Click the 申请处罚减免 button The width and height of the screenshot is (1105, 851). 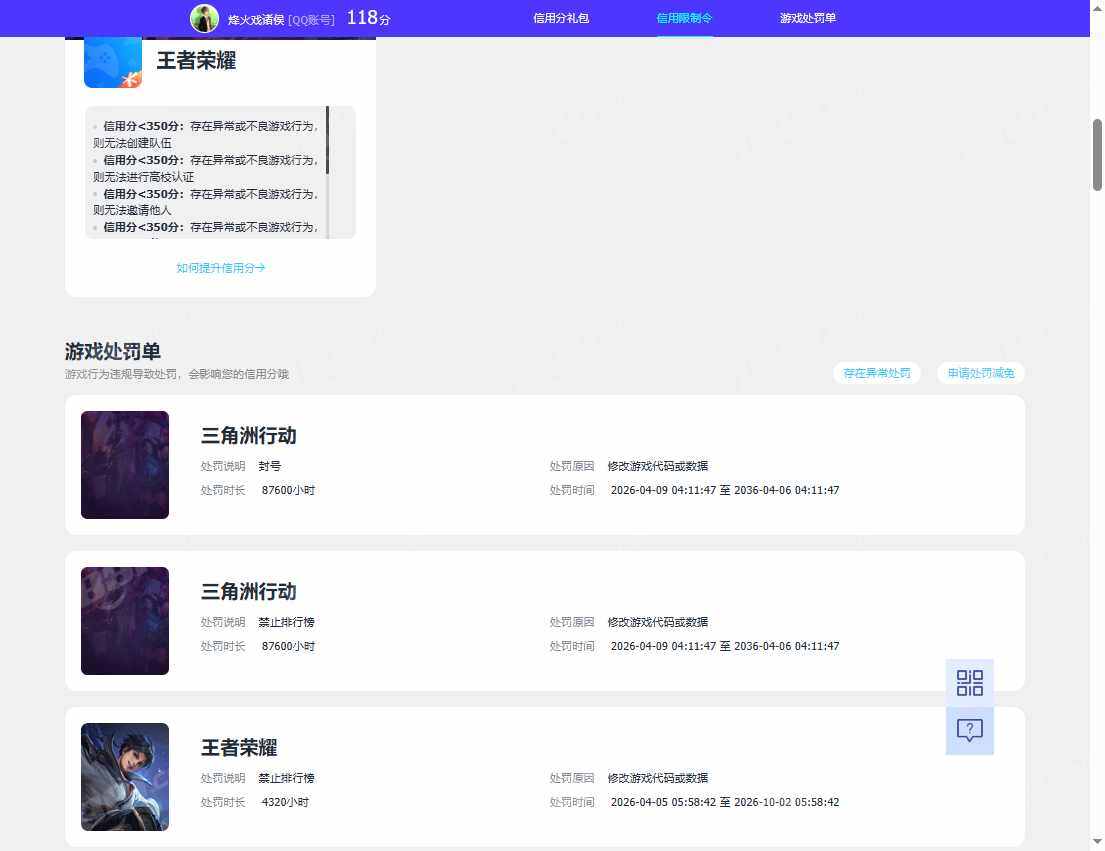click(x=981, y=373)
